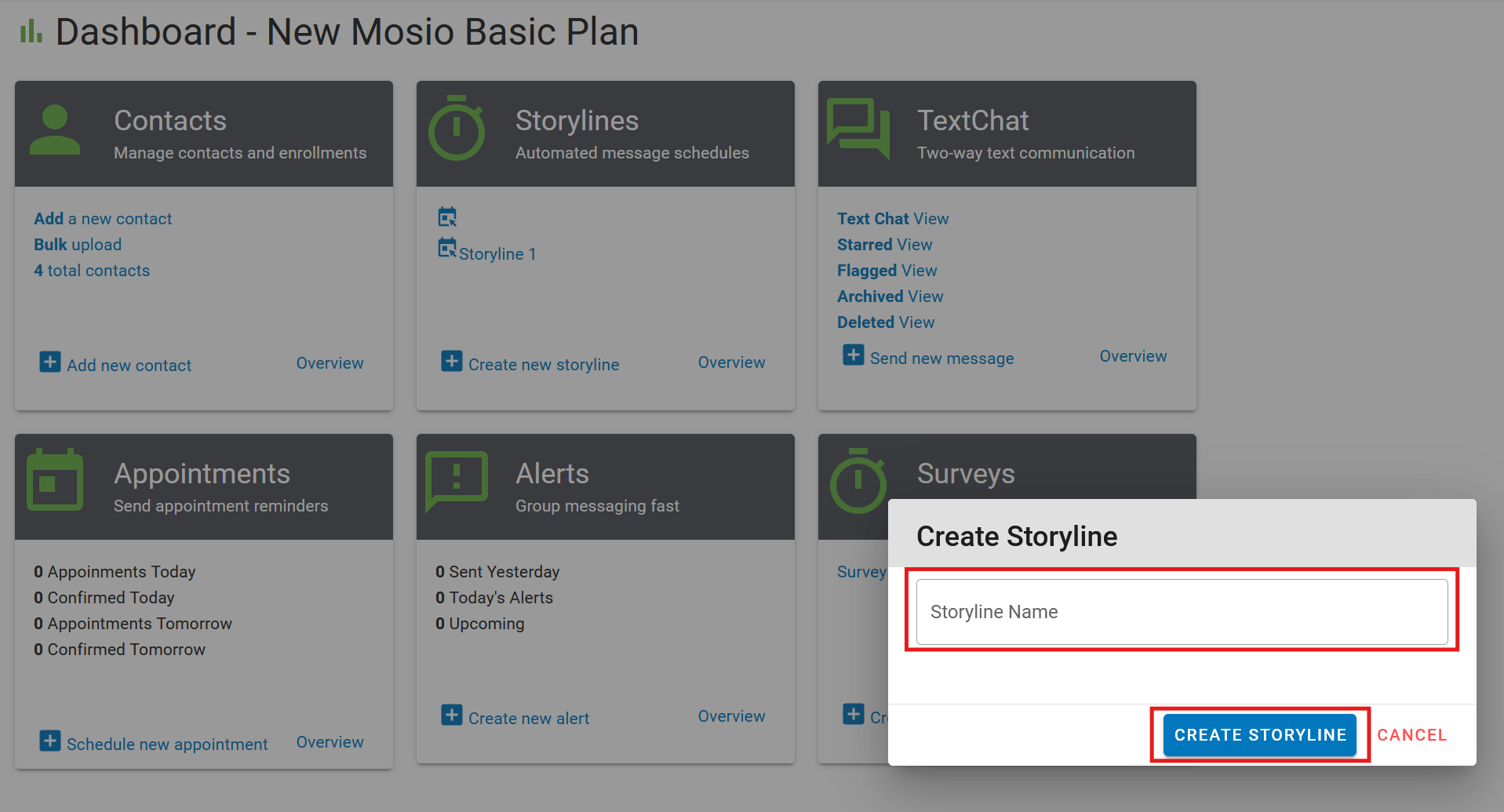Click the dashboard bar-chart icon in the title
The image size is (1504, 812).
tap(31, 31)
